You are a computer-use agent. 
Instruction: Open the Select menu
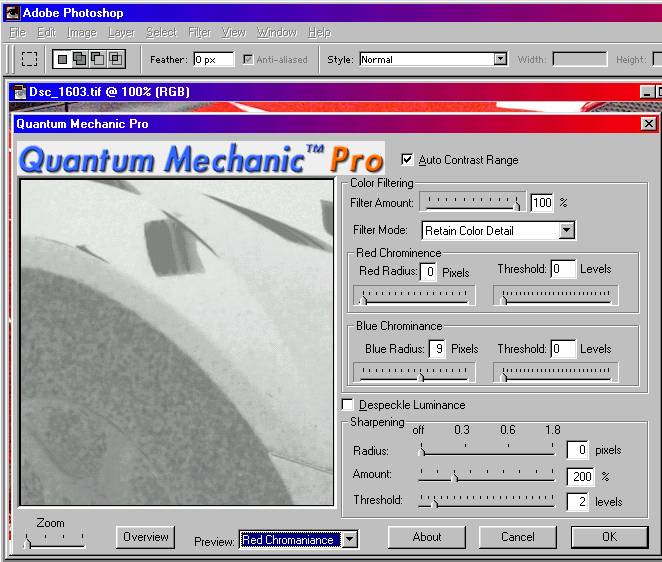(x=161, y=33)
